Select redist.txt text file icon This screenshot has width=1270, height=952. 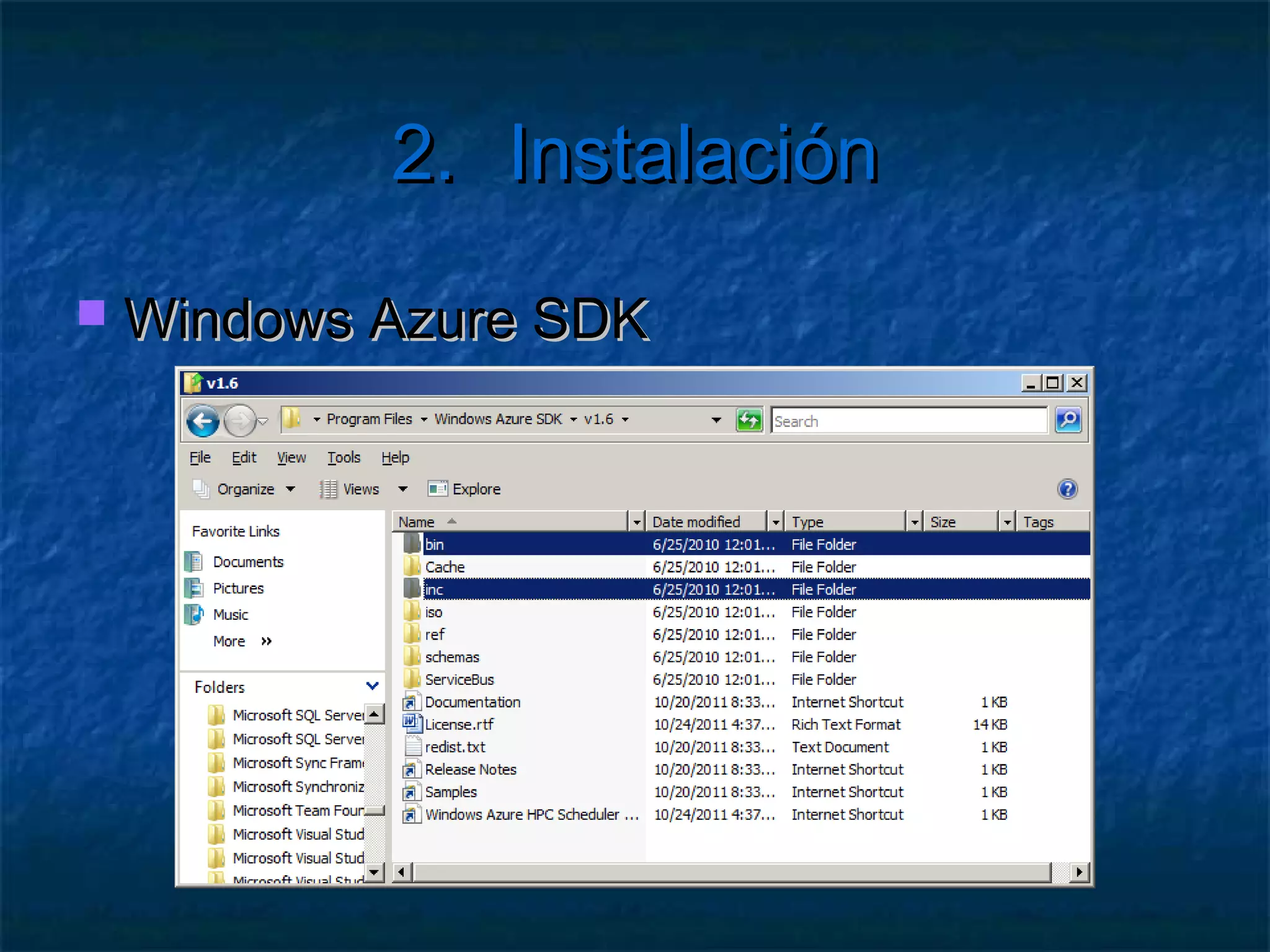click(x=412, y=746)
